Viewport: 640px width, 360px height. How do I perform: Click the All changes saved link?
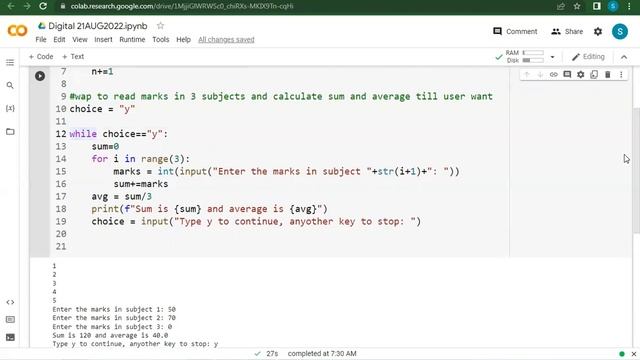click(226, 40)
